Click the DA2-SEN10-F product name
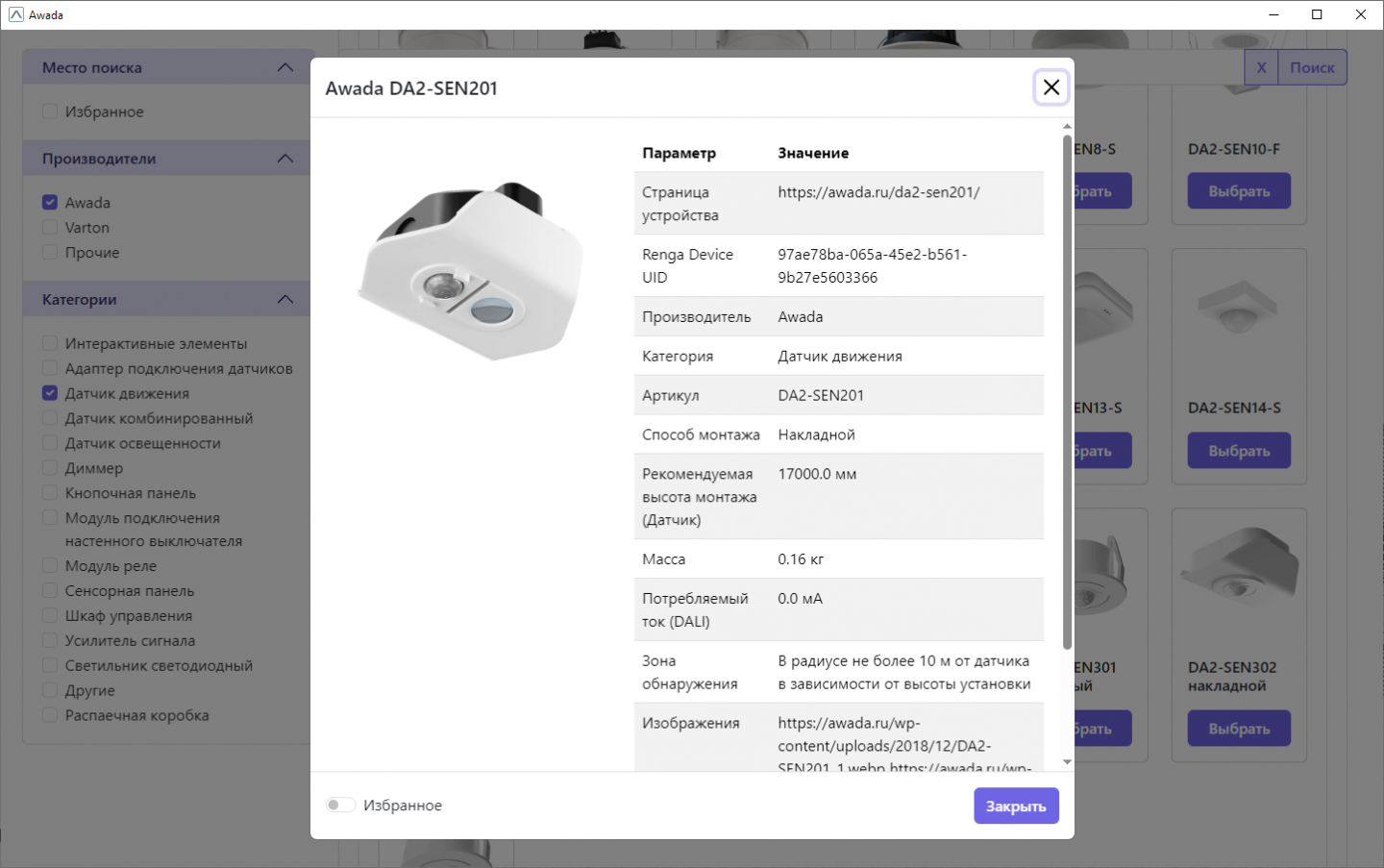Image resolution: width=1384 pixels, height=868 pixels. [x=1233, y=149]
